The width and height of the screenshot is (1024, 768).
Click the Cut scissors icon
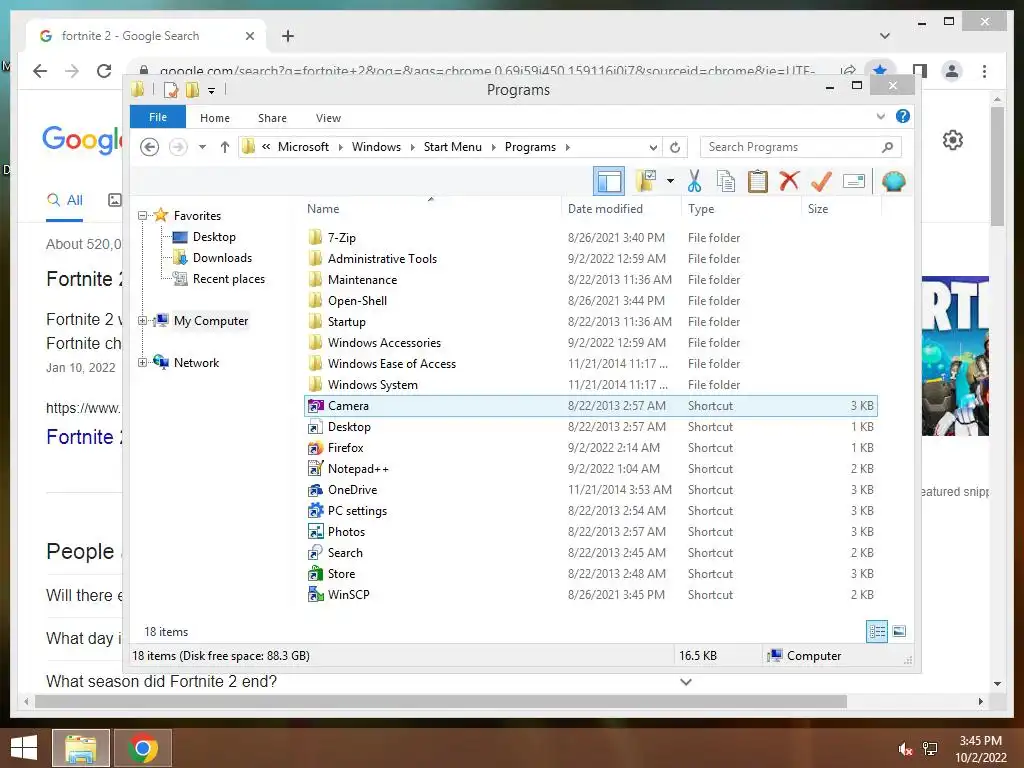694,181
